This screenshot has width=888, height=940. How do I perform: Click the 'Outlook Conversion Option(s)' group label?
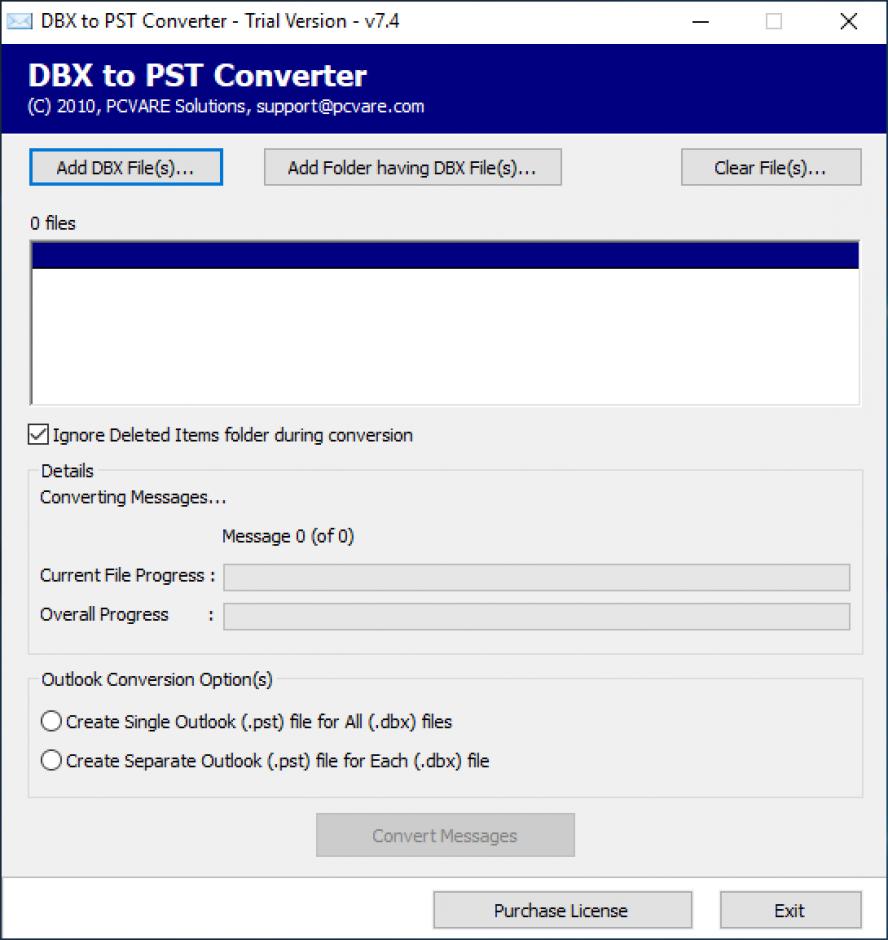(157, 679)
